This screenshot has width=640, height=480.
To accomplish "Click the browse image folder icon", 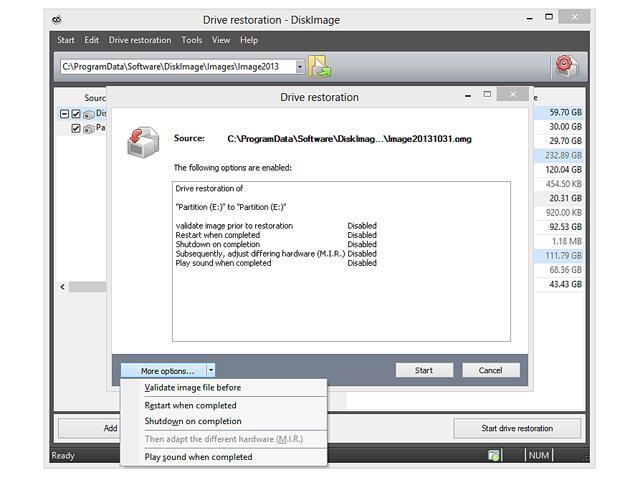I will point(320,67).
